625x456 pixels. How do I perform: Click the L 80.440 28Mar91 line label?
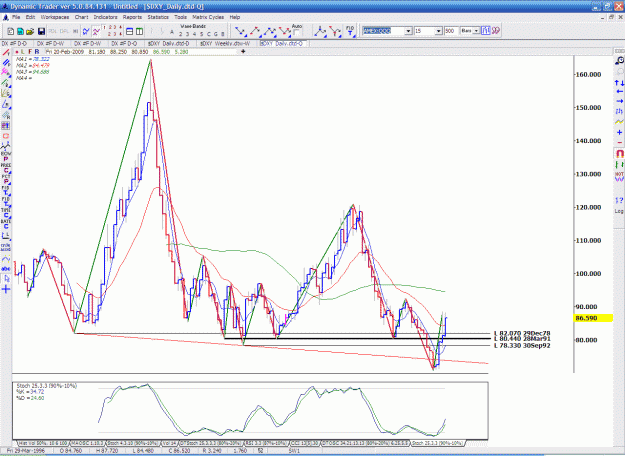pyautogui.click(x=522, y=339)
